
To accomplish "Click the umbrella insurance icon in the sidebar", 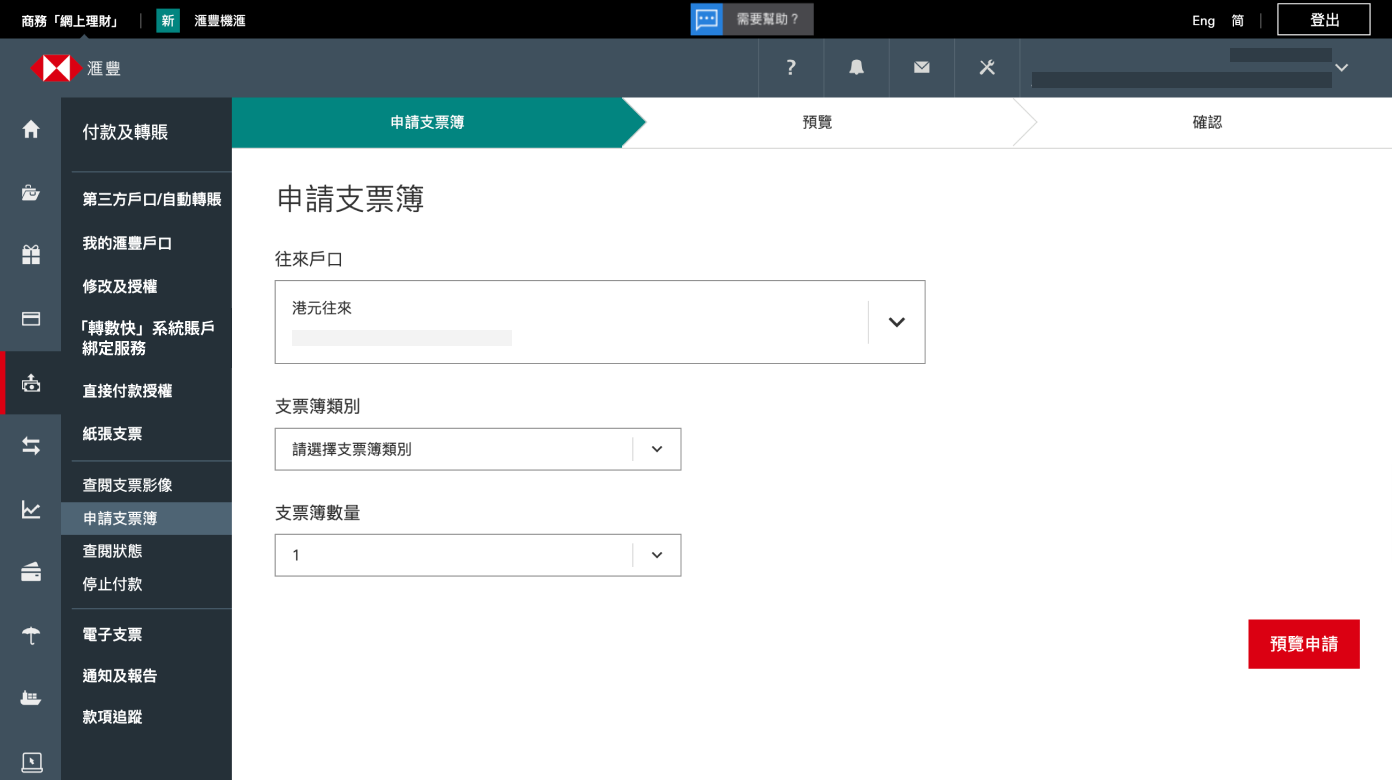I will (x=31, y=634).
